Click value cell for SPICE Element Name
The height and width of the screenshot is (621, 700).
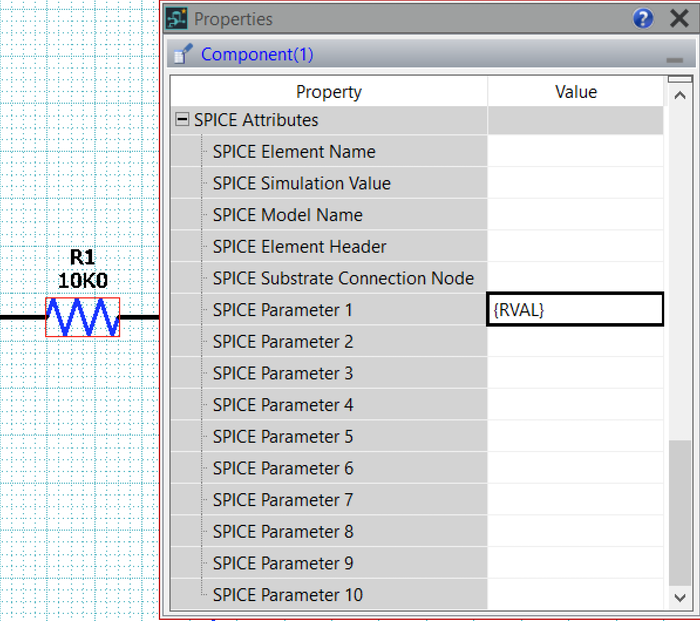click(575, 151)
